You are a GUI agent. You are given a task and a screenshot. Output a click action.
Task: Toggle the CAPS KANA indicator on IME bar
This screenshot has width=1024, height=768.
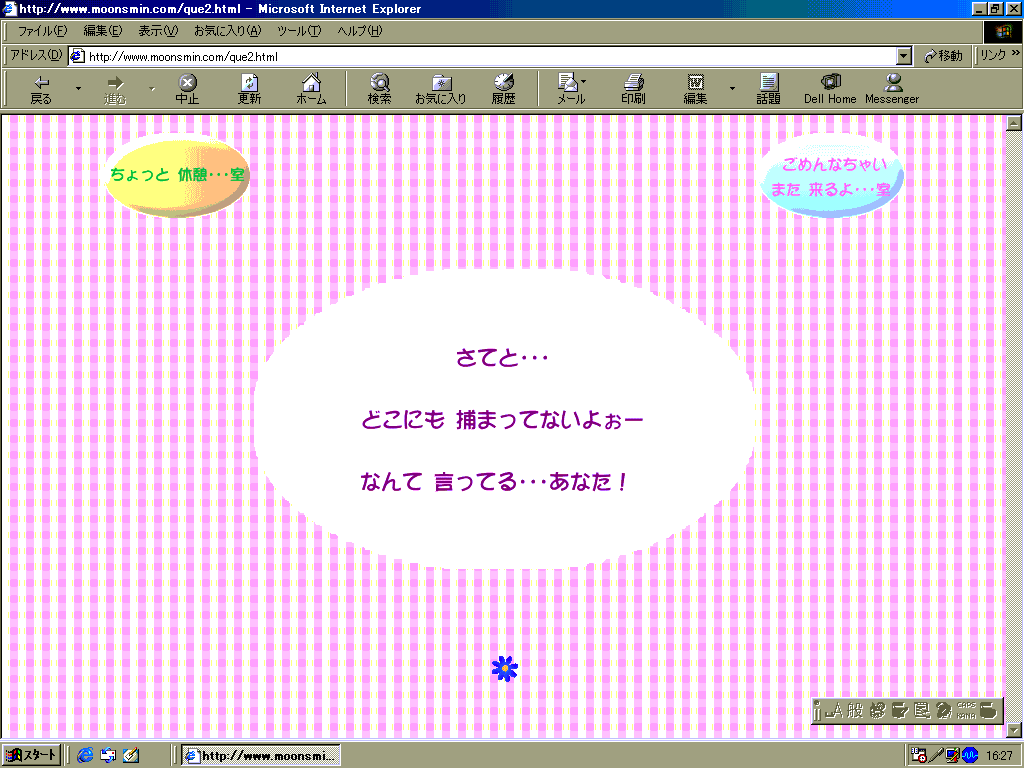(966, 711)
